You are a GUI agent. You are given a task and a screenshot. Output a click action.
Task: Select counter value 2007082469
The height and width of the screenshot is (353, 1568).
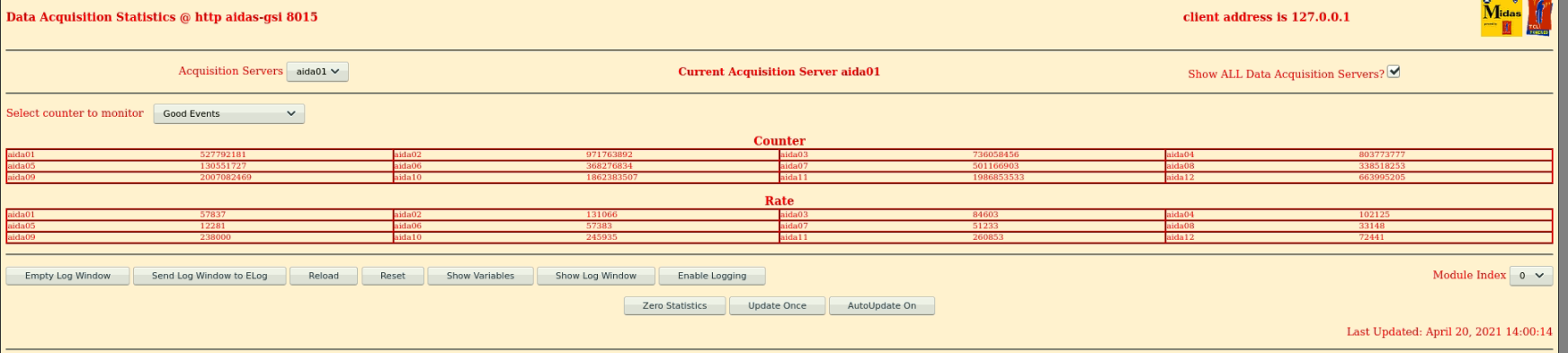pos(226,178)
